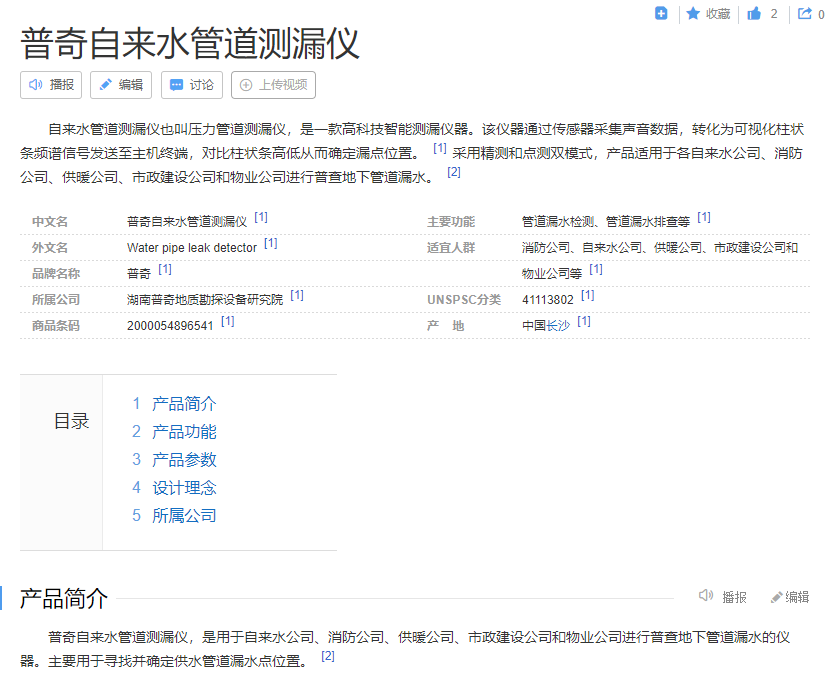Click the 外文名 label
Screen dimensions: 836x696
(x=50, y=247)
